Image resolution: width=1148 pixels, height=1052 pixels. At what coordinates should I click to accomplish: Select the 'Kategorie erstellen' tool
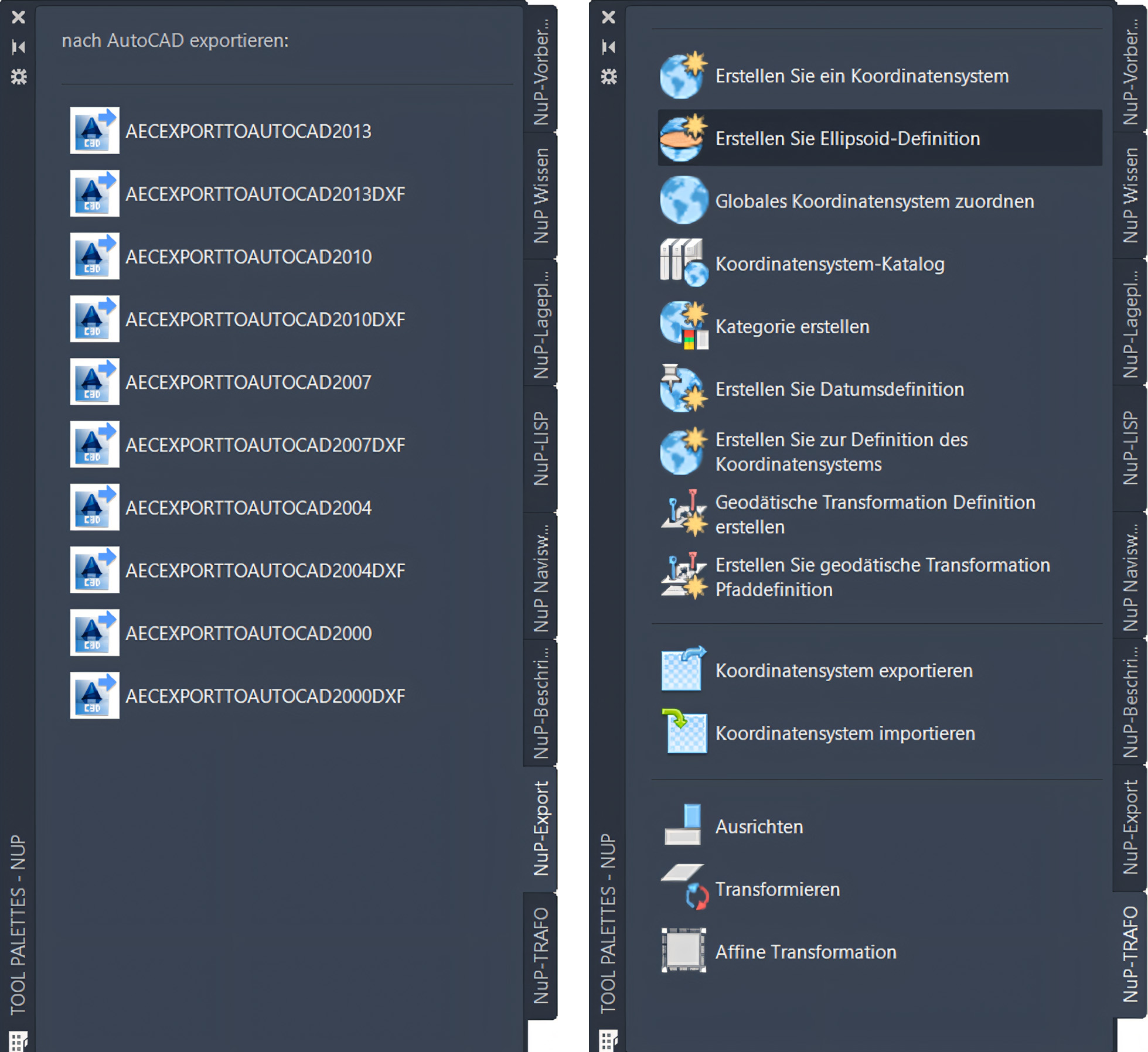coord(792,327)
